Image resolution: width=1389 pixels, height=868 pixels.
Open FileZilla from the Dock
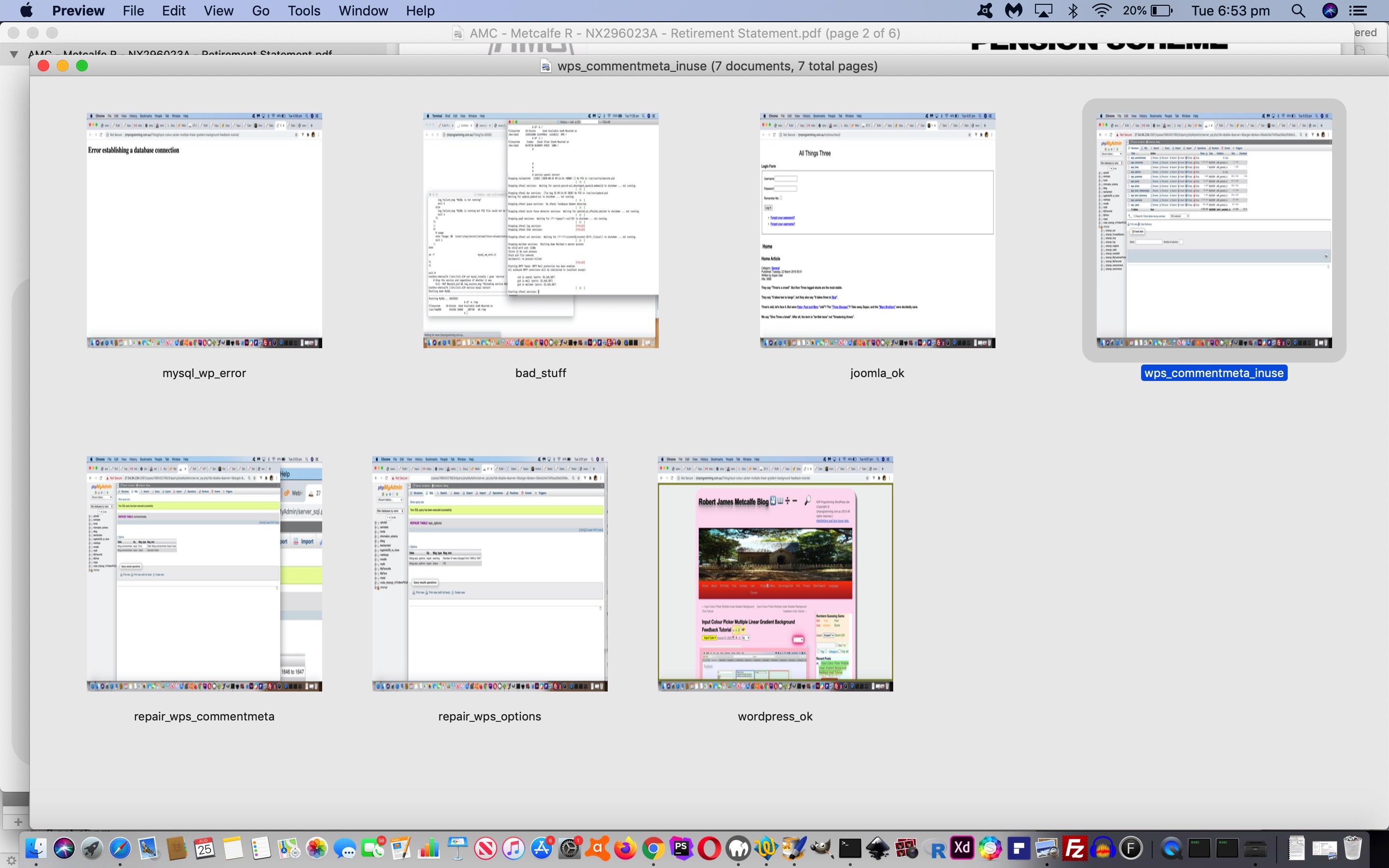1075,848
